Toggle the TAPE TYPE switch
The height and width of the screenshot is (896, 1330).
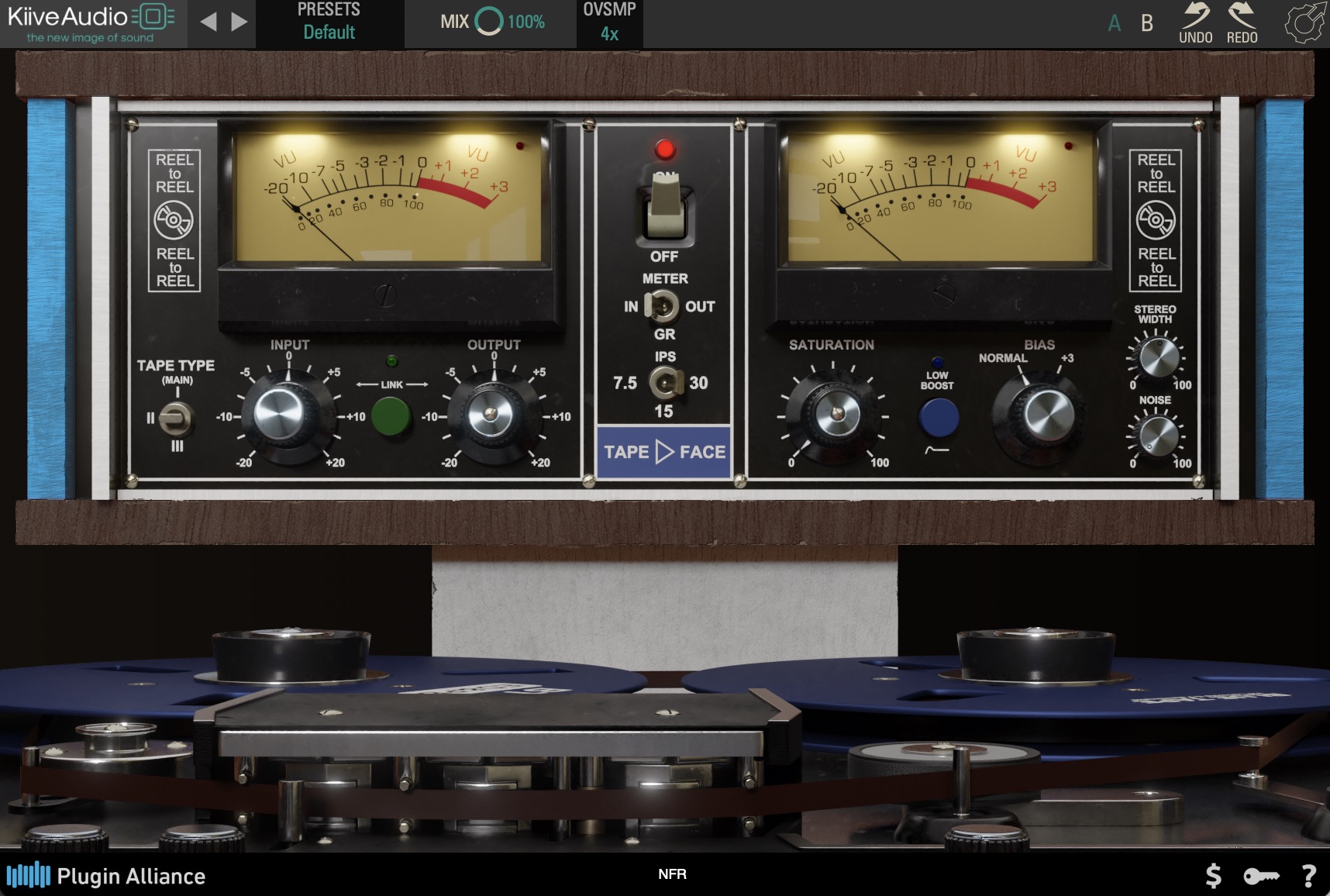point(176,419)
